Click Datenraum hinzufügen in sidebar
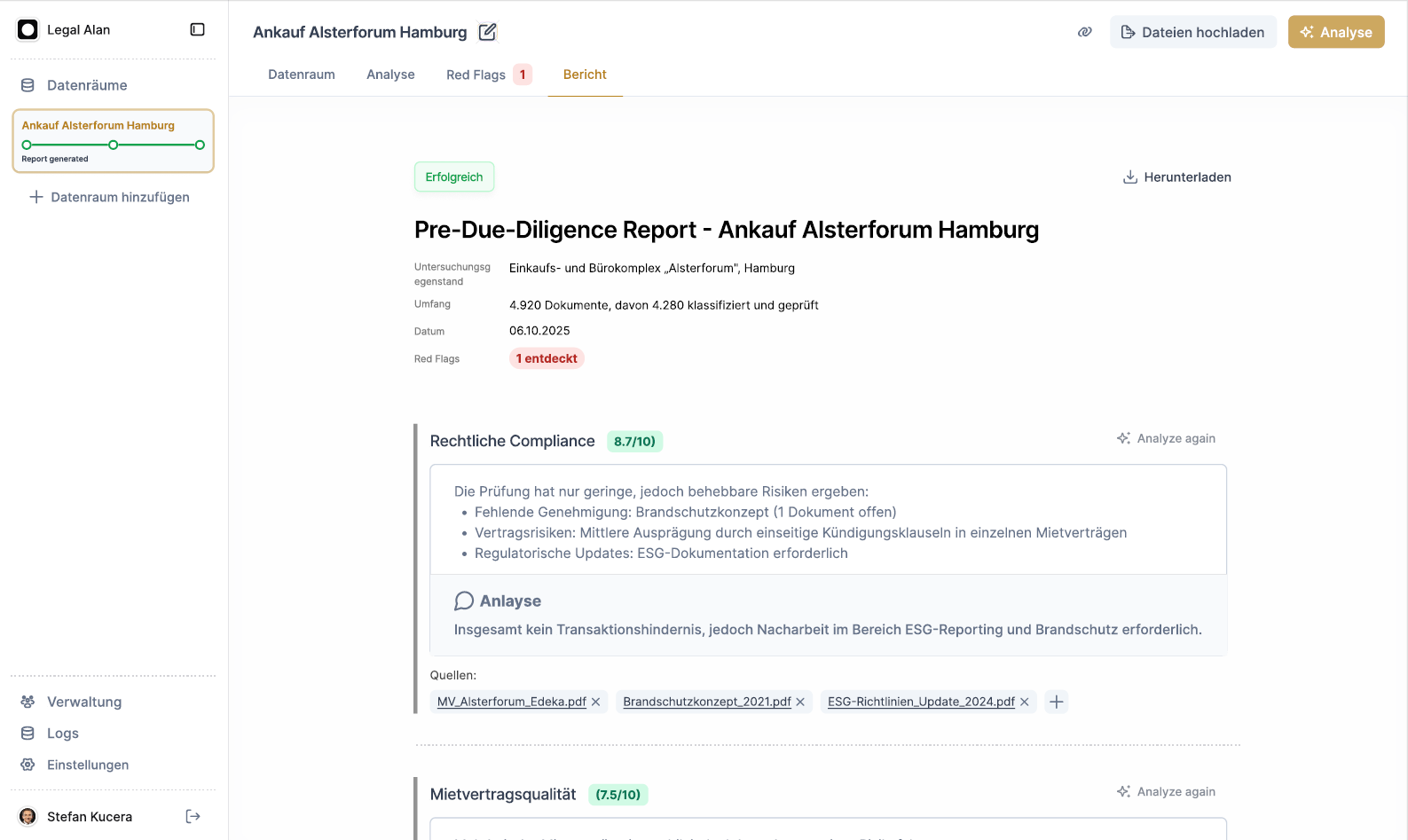Viewport: 1408px width, 840px height. (110, 197)
